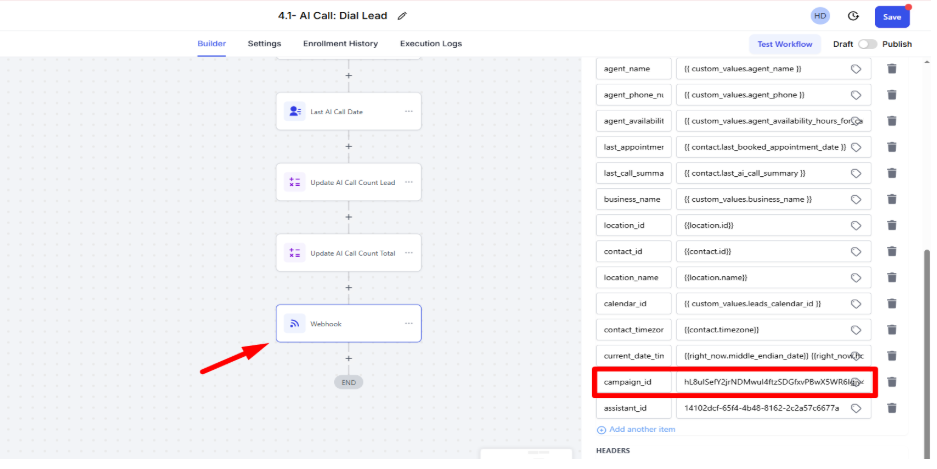Click tag icon in the contact_id value field

click(x=856, y=251)
